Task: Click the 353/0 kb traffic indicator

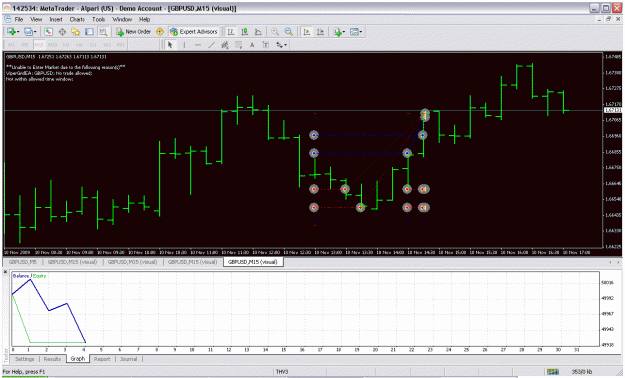Action: [x=582, y=372]
